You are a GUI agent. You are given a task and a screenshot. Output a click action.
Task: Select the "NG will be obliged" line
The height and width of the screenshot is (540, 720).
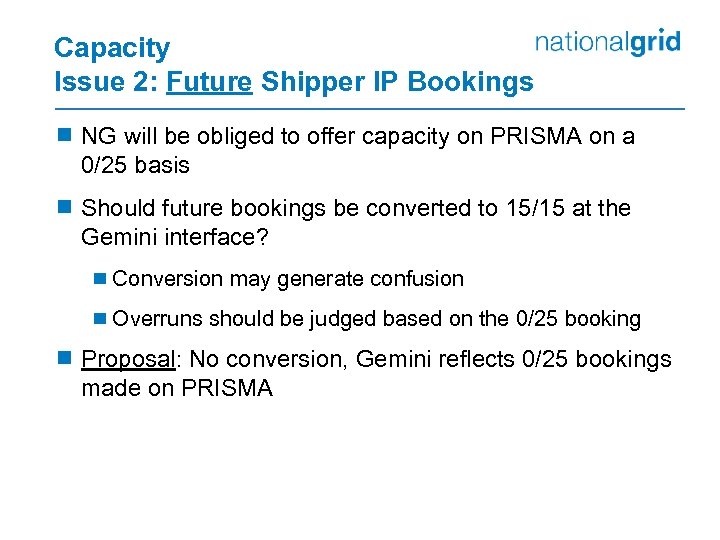(358, 136)
